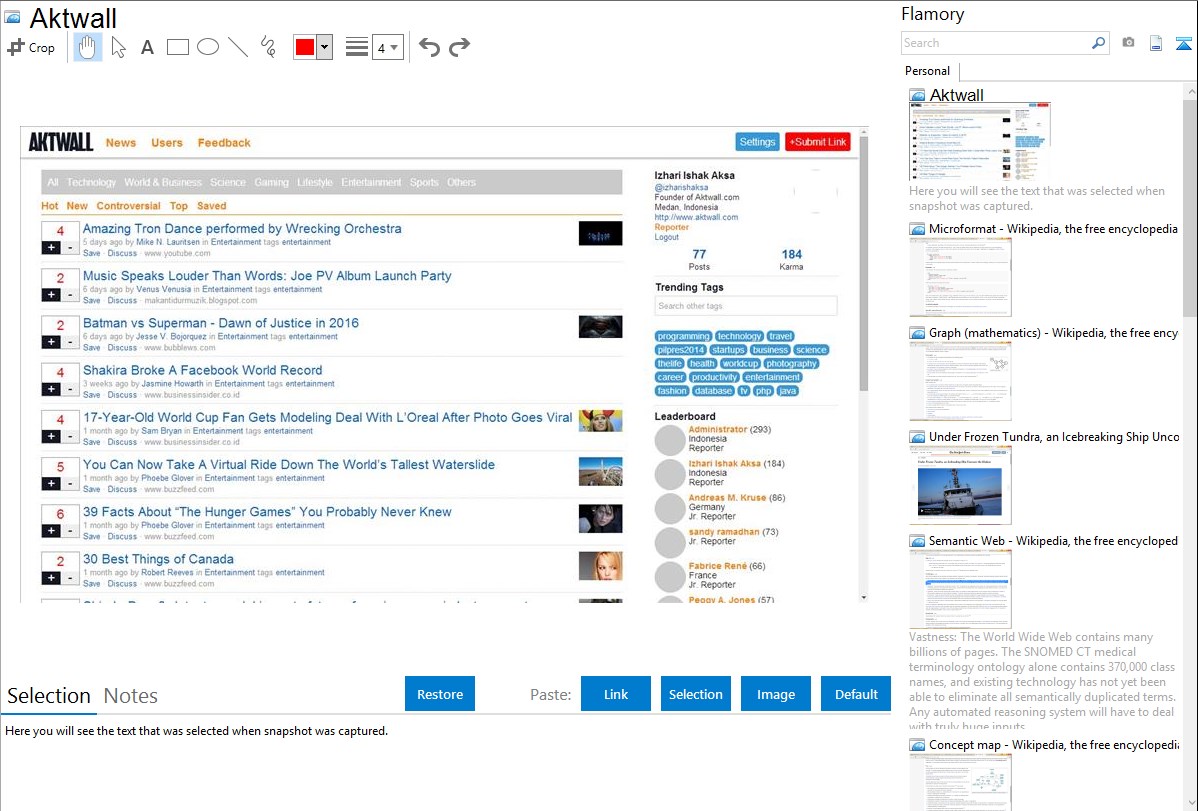Screen dimensions: 1198x811
Task: Open the Notes tab
Action: tap(131, 696)
